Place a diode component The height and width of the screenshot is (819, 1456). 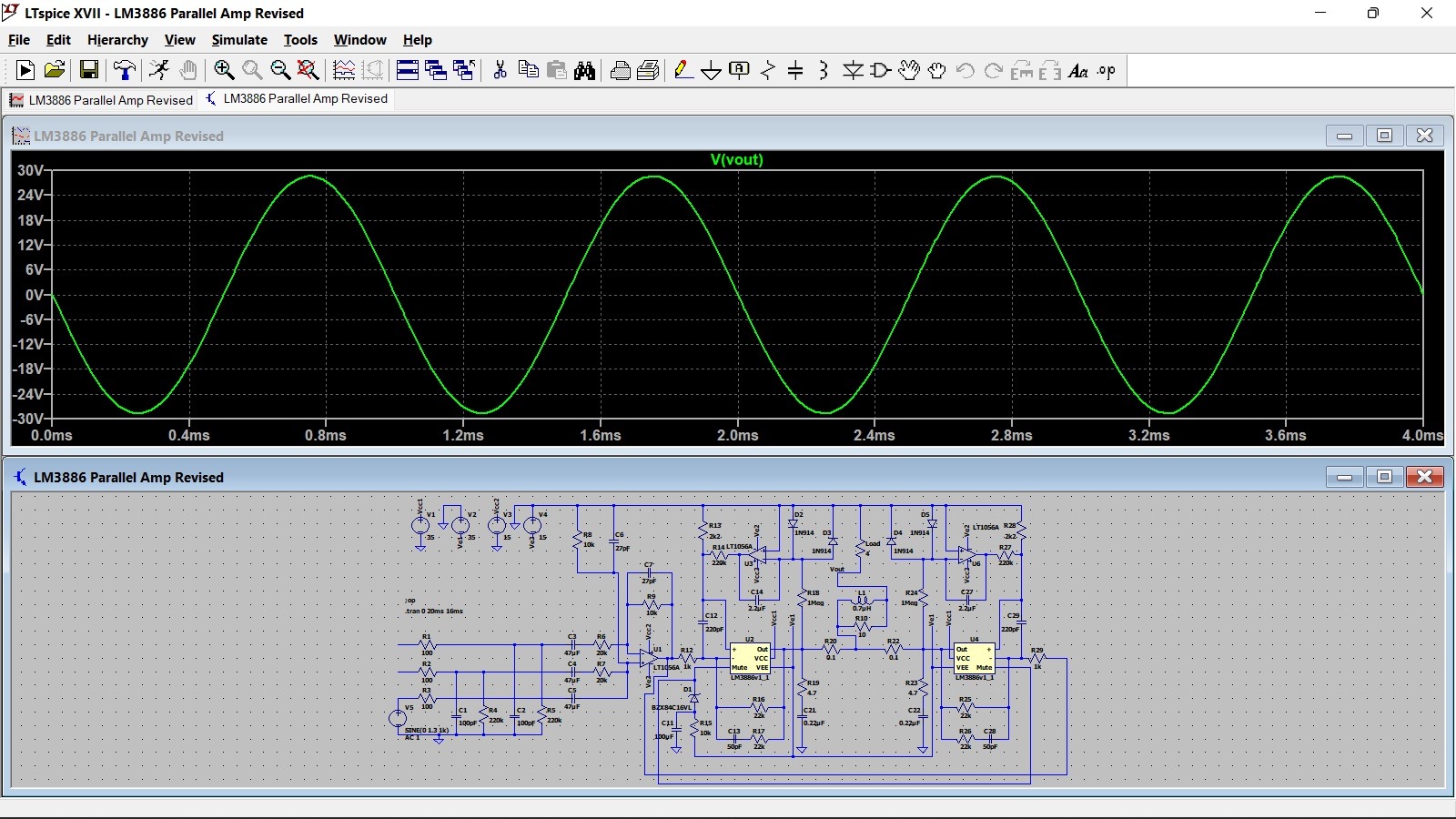tap(853, 70)
